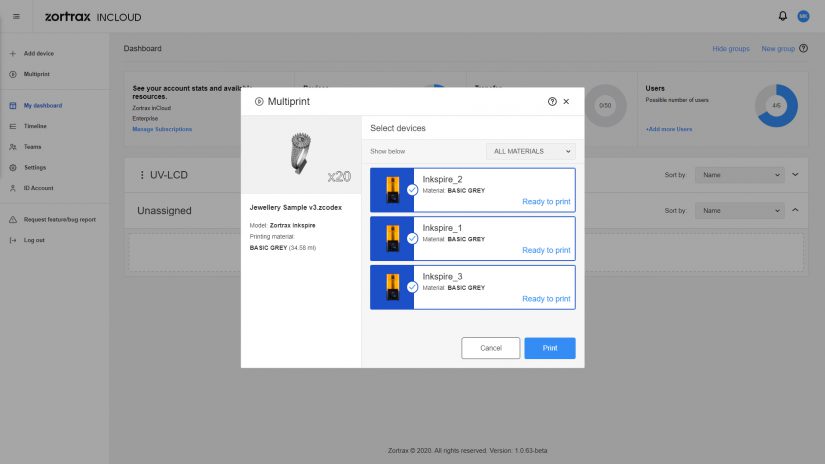
Task: Open the UV-LCD group options dots
Action: pos(142,175)
